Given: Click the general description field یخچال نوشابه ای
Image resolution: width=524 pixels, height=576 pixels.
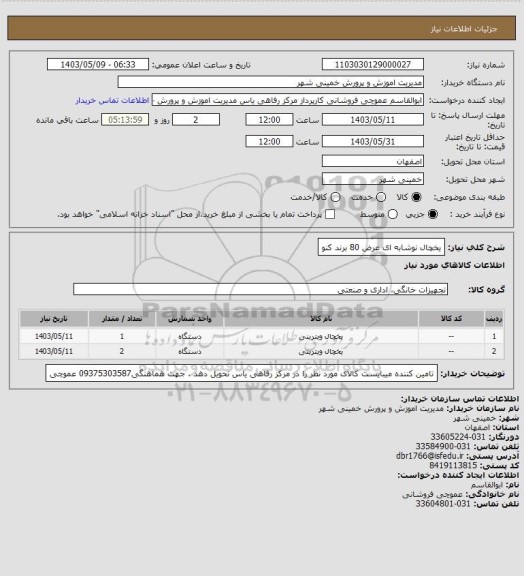Looking at the screenshot, I should click(381, 248).
